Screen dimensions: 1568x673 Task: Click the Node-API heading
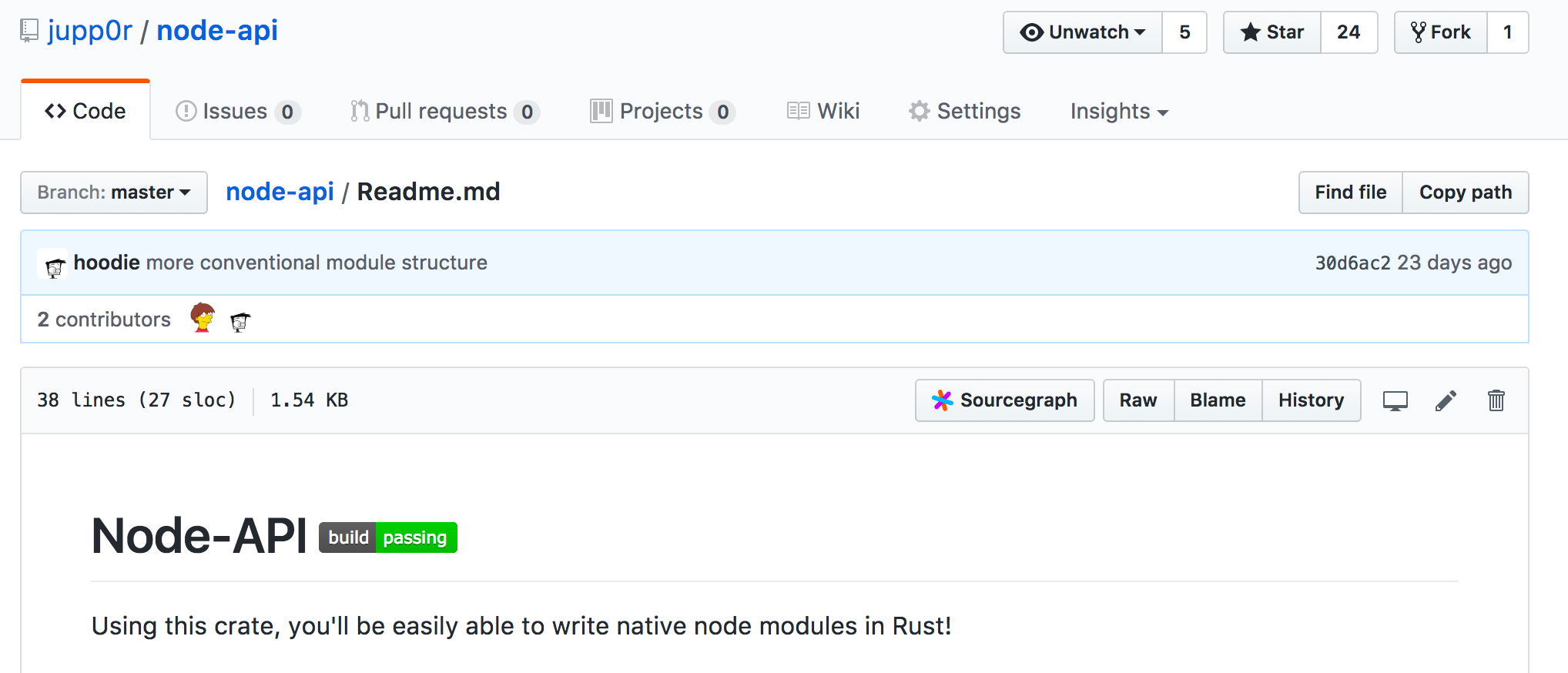click(x=199, y=536)
